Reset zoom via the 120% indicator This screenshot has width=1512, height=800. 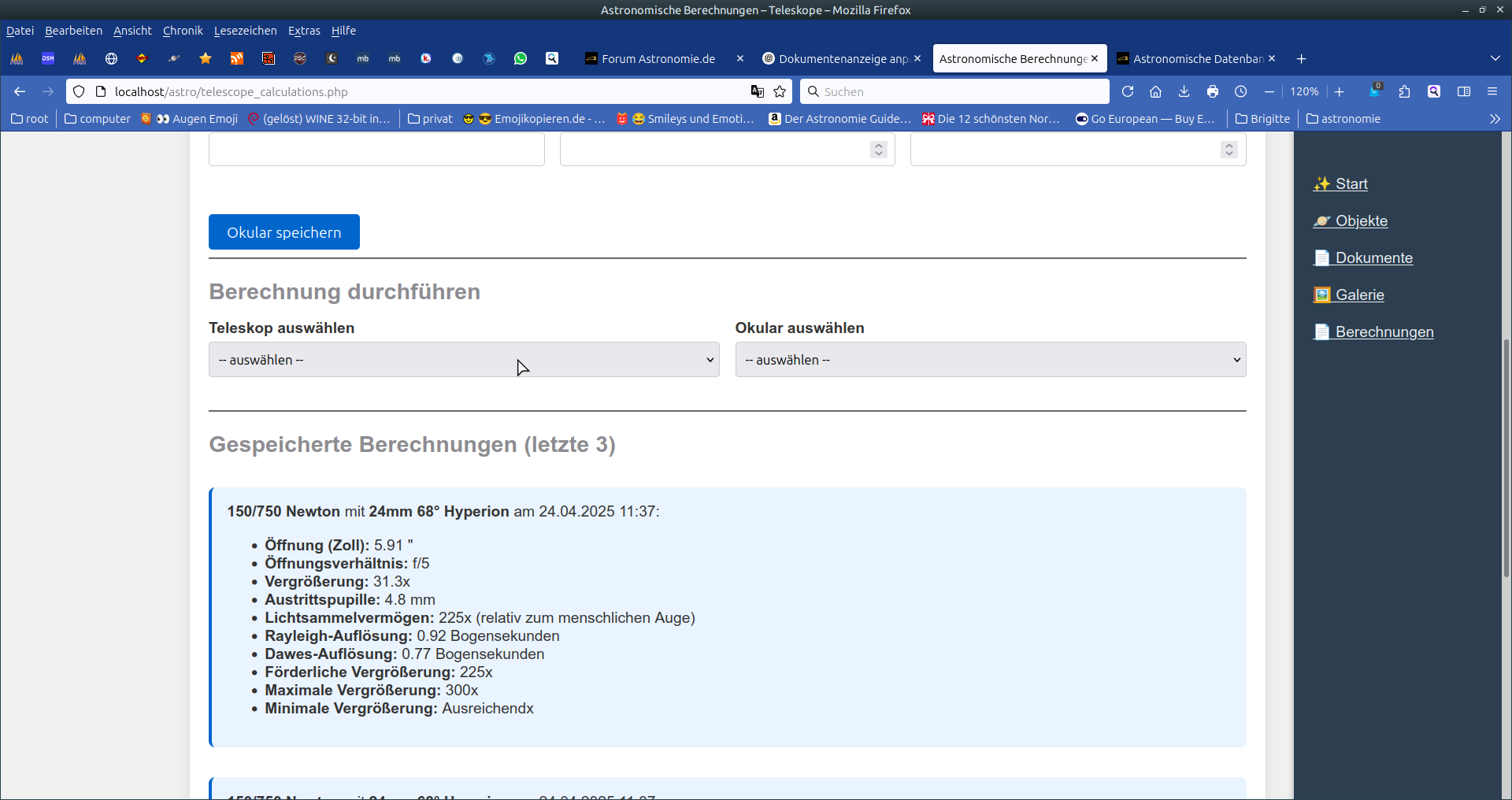click(x=1304, y=91)
